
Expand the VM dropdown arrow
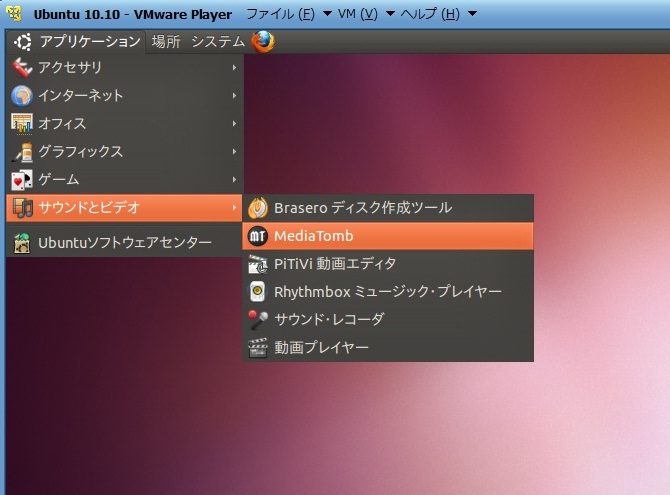pyautogui.click(x=390, y=14)
